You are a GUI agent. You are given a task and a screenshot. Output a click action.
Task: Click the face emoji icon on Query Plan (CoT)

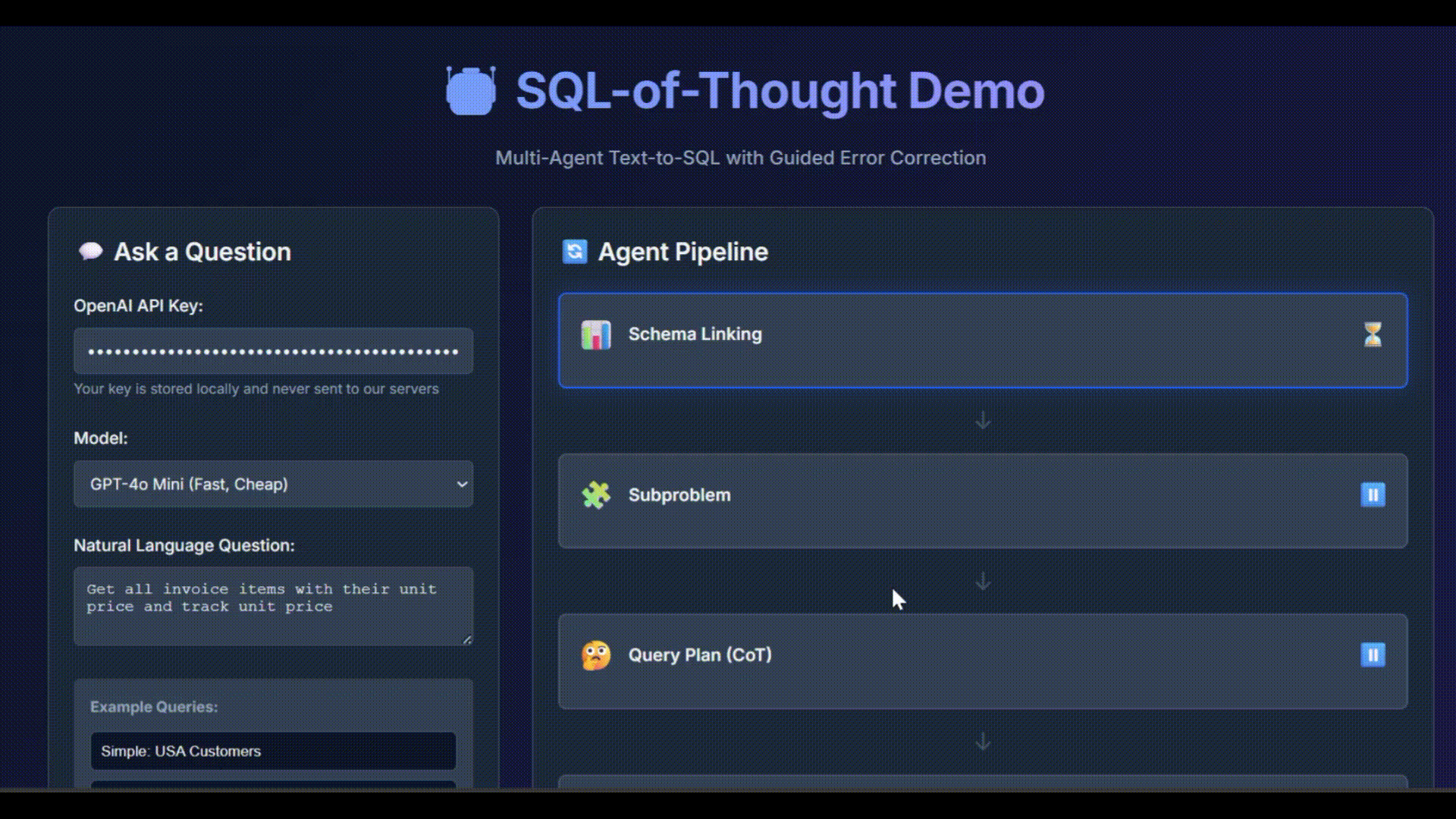coord(597,655)
